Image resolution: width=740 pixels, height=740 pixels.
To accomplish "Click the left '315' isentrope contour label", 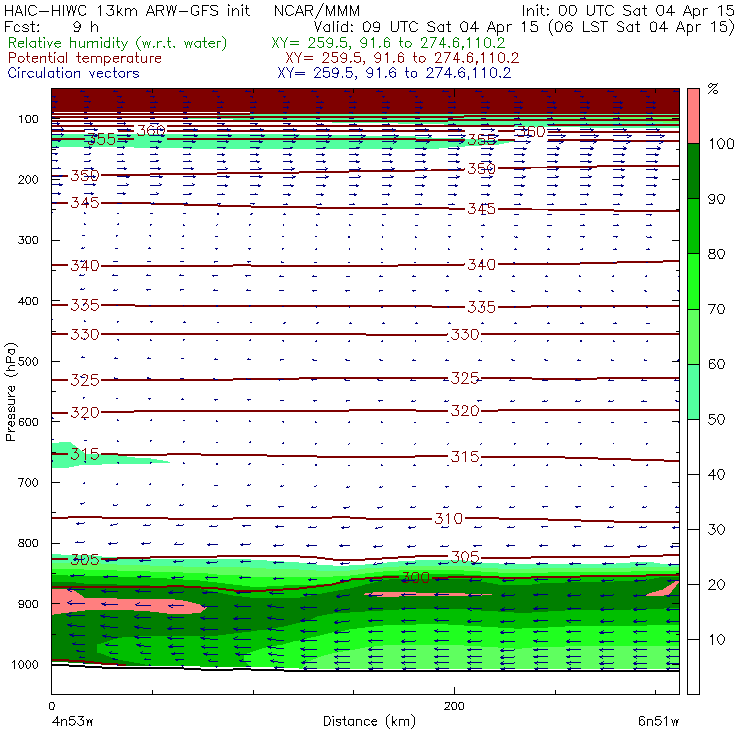I will (85, 454).
